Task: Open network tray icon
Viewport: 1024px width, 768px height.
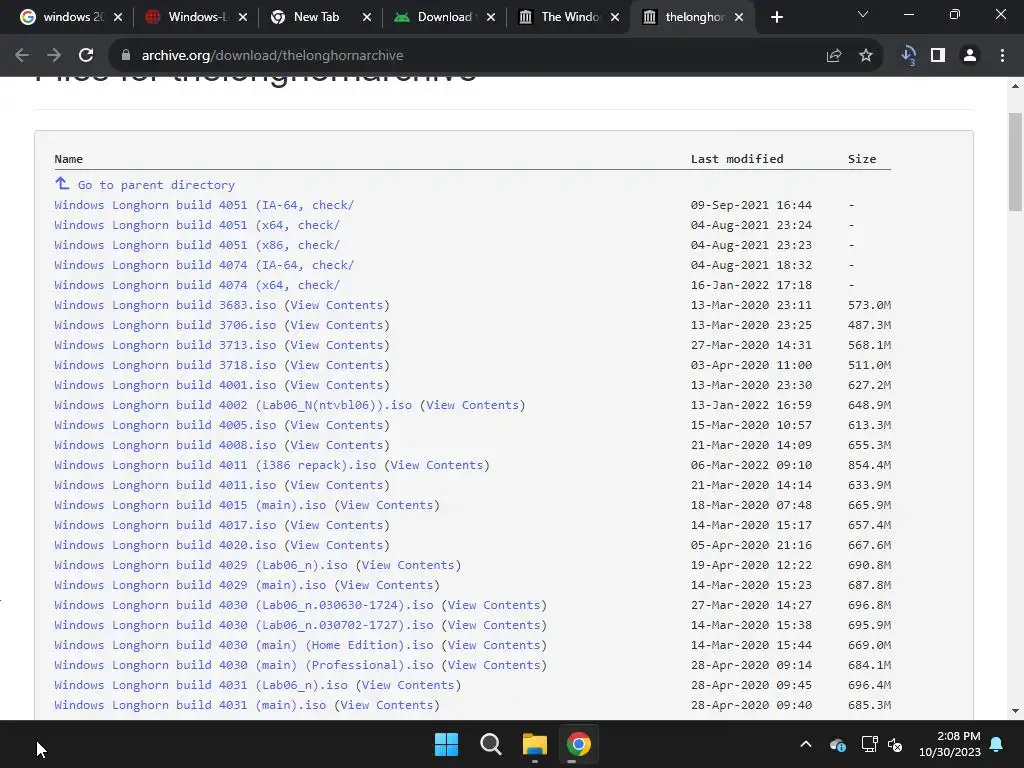Action: point(869,744)
